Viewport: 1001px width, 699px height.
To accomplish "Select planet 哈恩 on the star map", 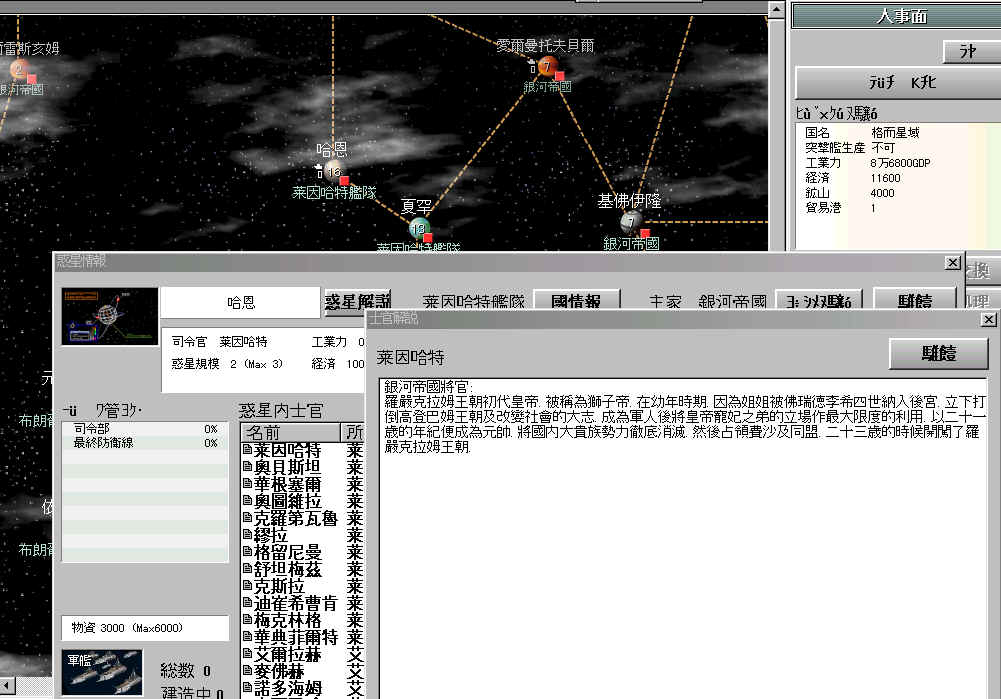I will tap(333, 171).
